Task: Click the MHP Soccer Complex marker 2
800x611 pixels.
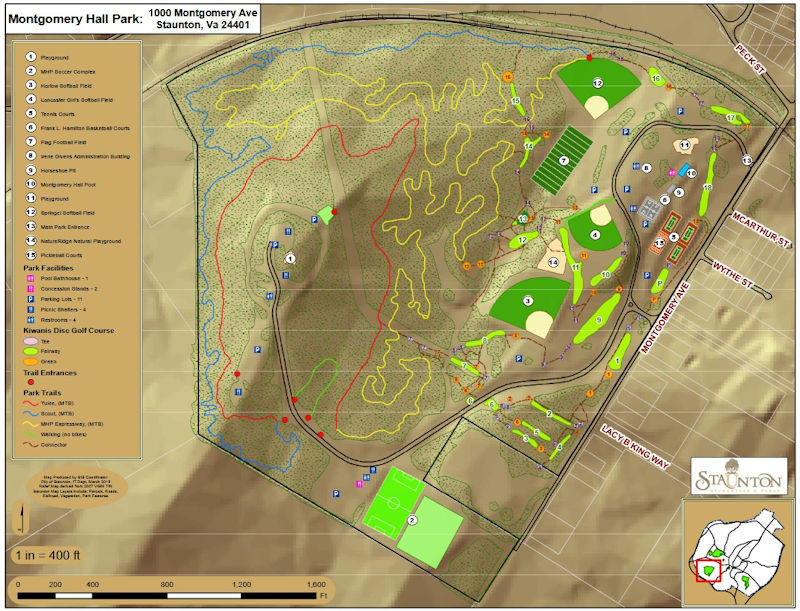Action: coord(411,521)
